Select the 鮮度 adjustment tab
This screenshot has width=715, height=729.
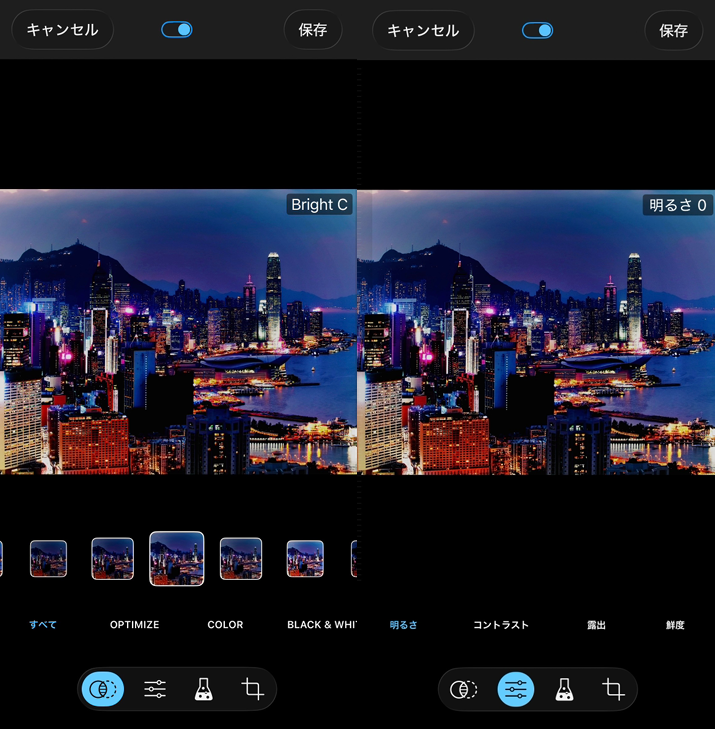click(x=675, y=625)
